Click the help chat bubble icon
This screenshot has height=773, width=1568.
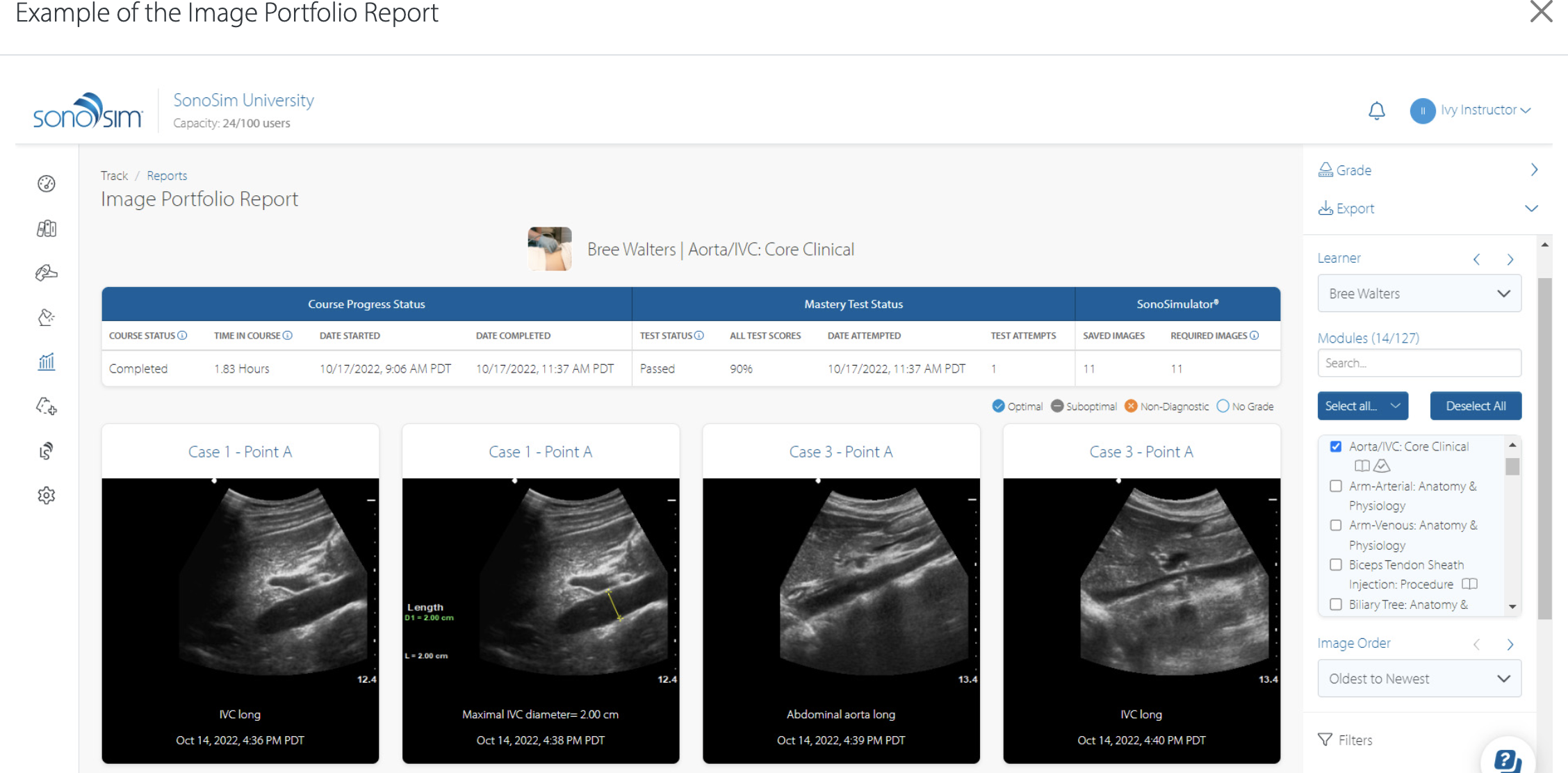[x=1507, y=760]
